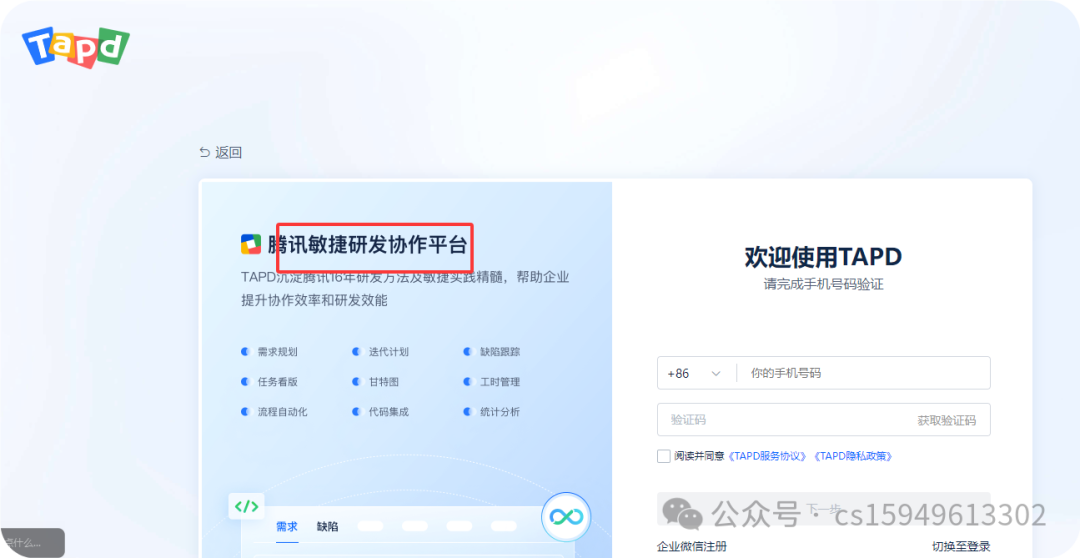Click the 代码集成 feature bullet

[380, 412]
